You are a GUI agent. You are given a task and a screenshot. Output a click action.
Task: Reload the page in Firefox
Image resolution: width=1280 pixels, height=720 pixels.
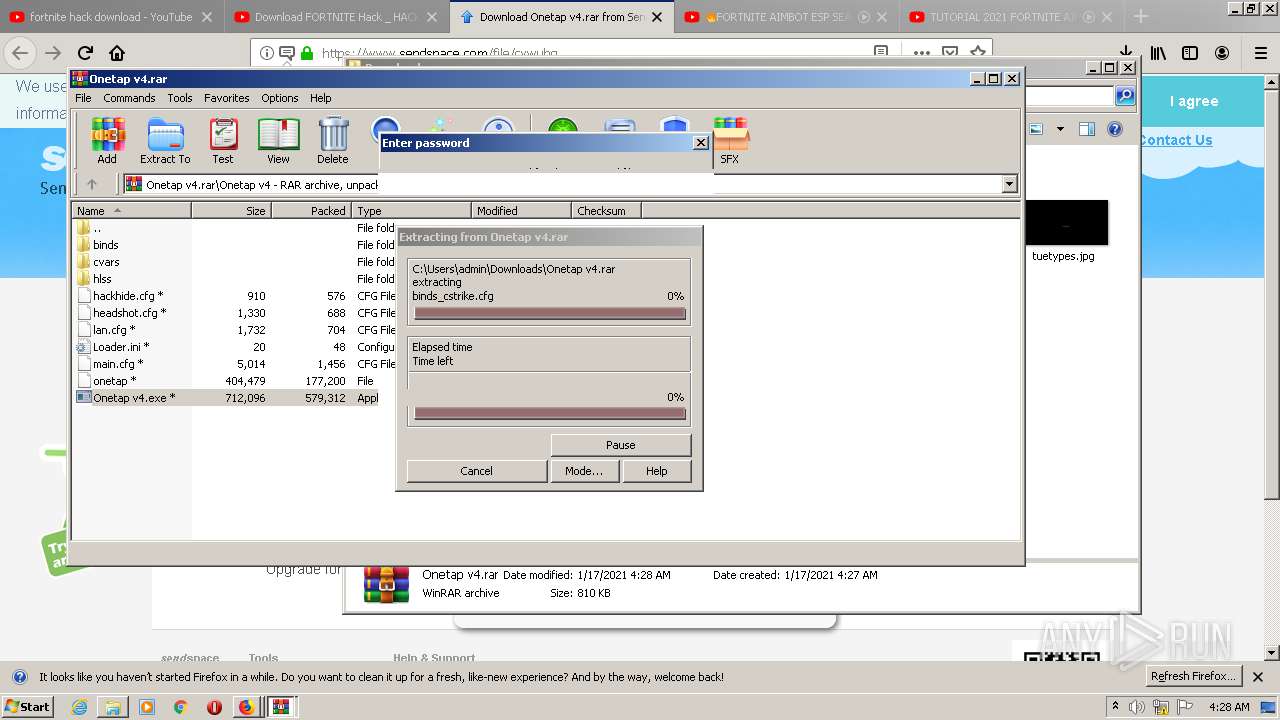click(85, 53)
